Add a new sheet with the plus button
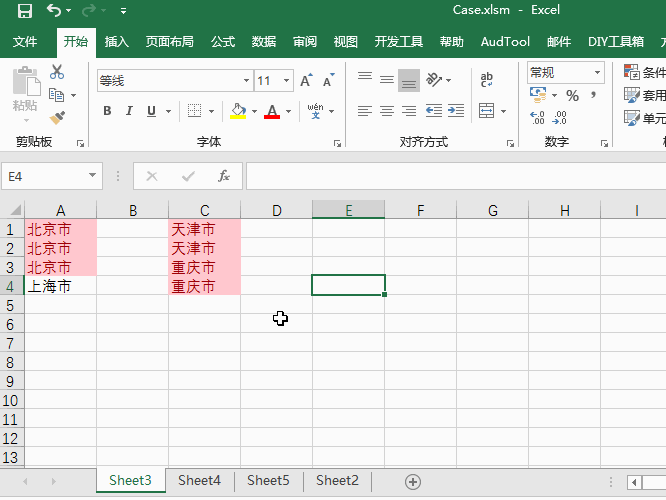 point(412,482)
